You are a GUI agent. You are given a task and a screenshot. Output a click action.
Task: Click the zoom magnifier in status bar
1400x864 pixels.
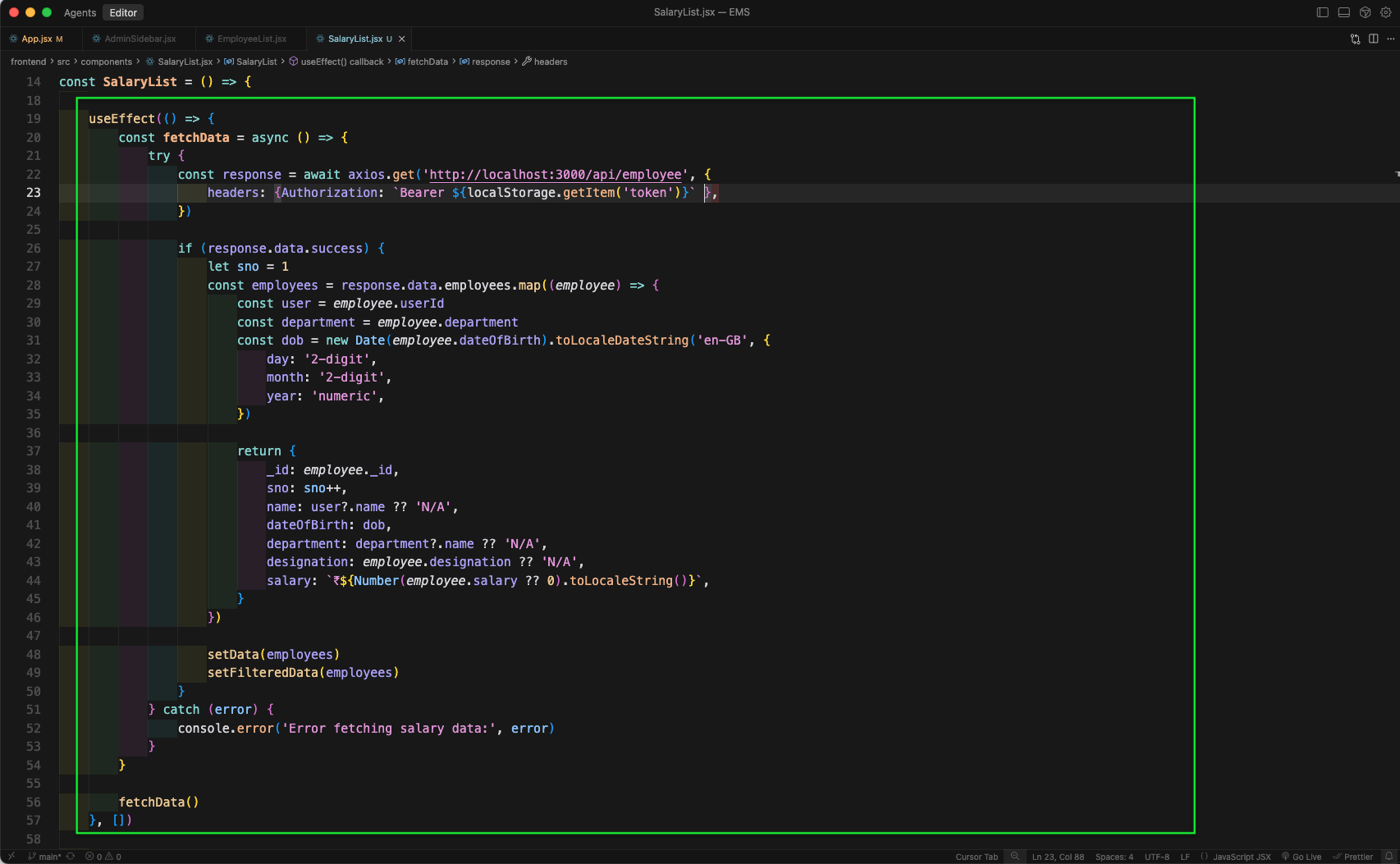pos(1015,856)
